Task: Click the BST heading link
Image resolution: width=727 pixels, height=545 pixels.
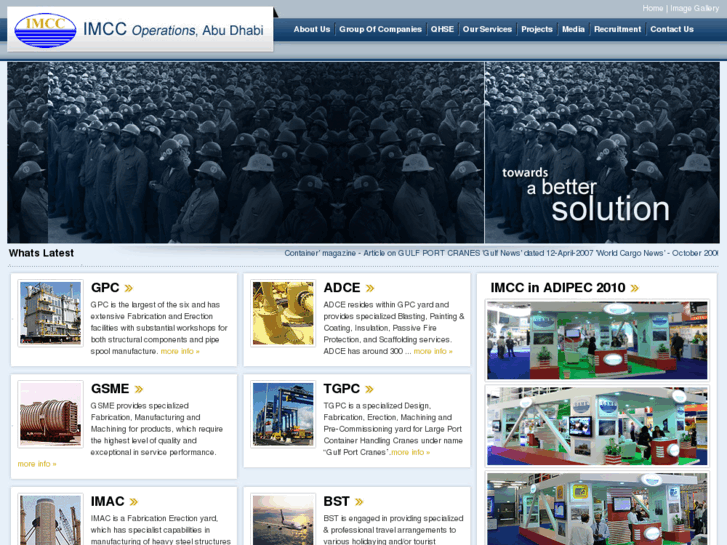Action: [336, 501]
